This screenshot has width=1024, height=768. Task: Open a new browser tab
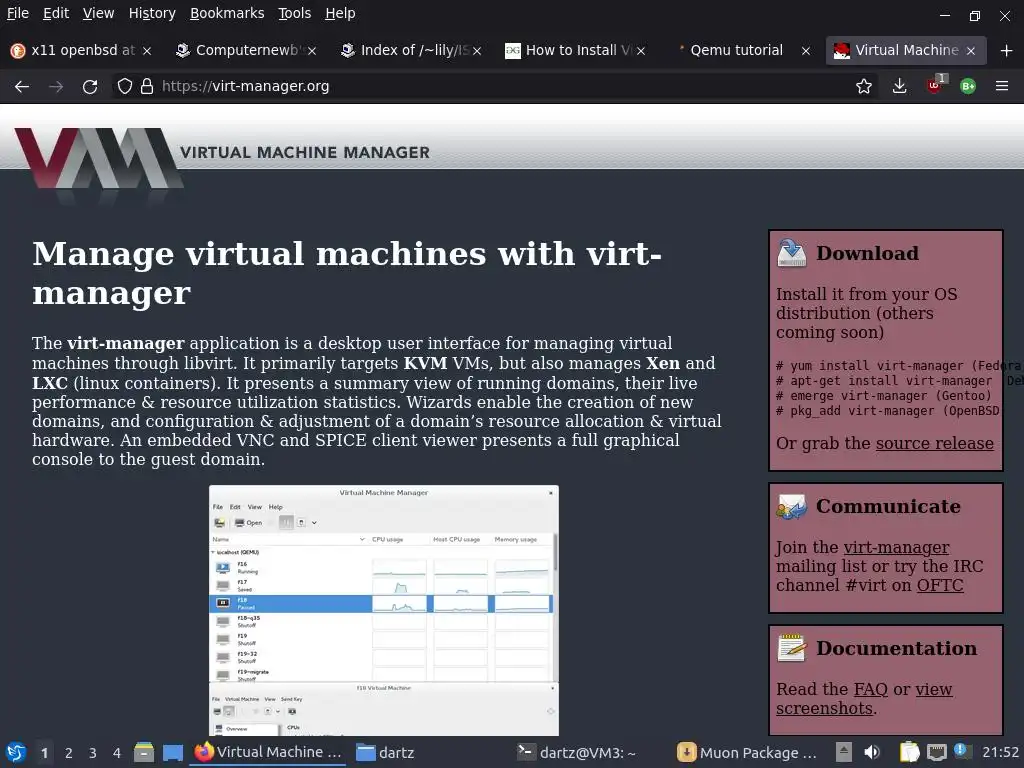click(x=1006, y=50)
